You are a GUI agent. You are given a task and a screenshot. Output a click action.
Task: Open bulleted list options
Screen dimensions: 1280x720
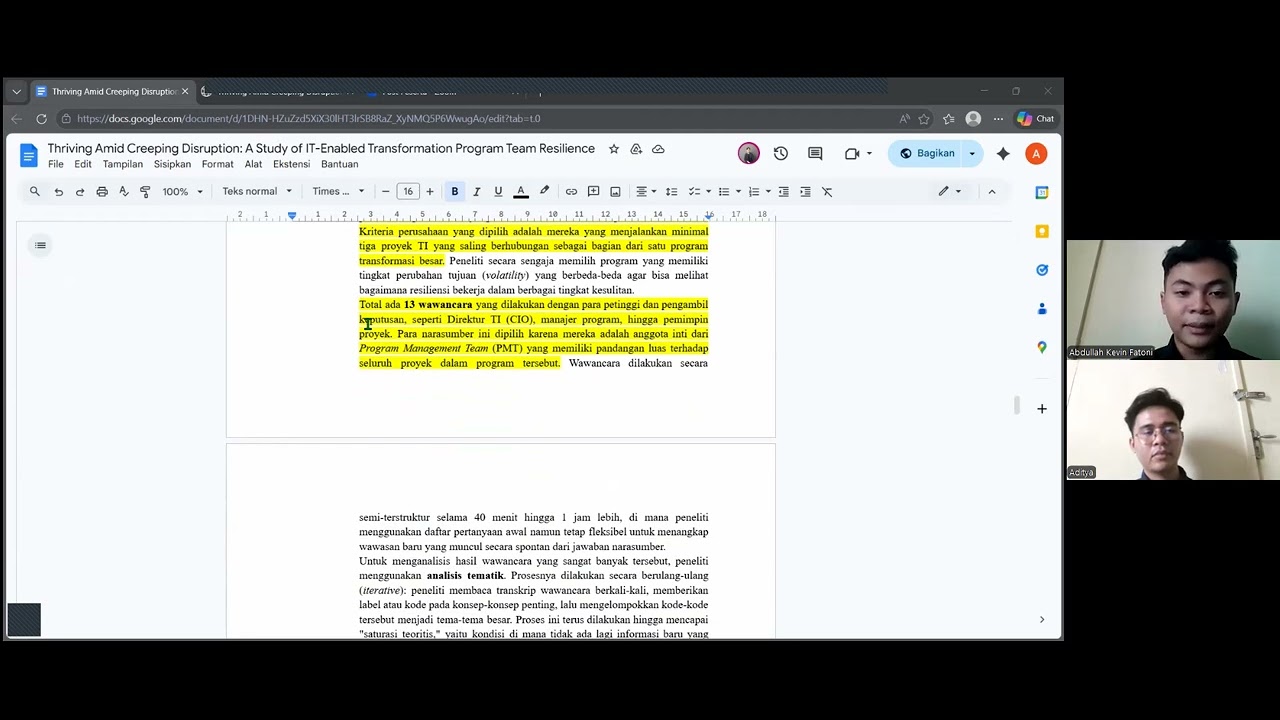pos(729,191)
